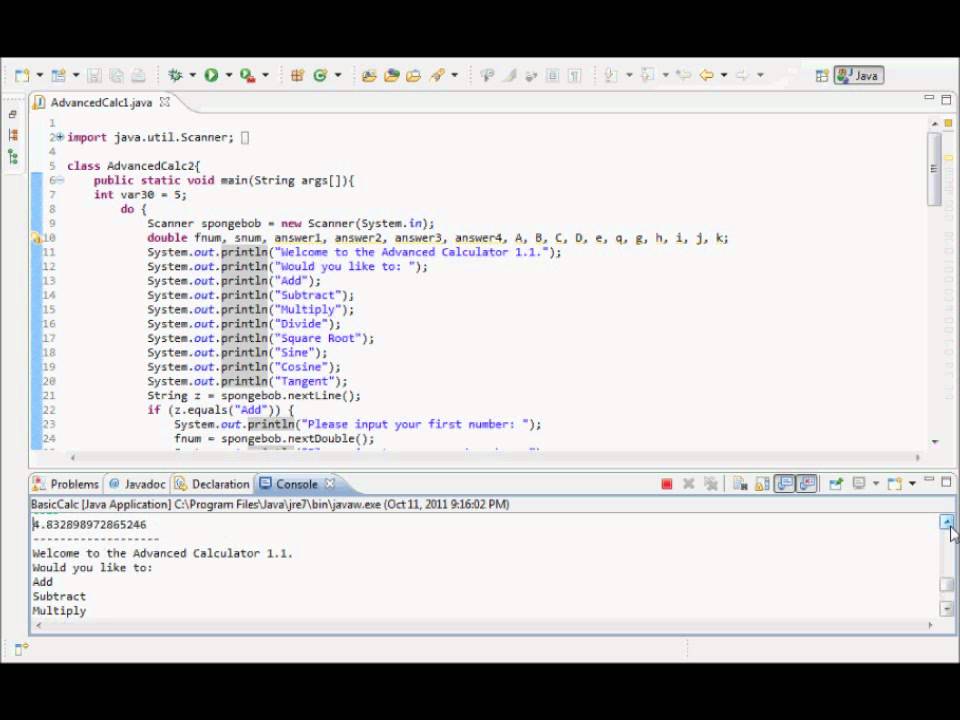Close the Console view tab
This screenshot has height=720, width=960.
click(330, 484)
